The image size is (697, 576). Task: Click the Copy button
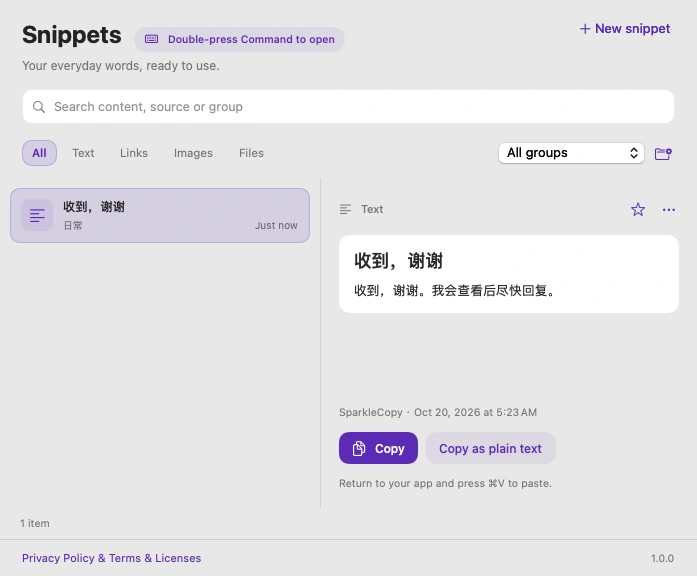tap(378, 448)
